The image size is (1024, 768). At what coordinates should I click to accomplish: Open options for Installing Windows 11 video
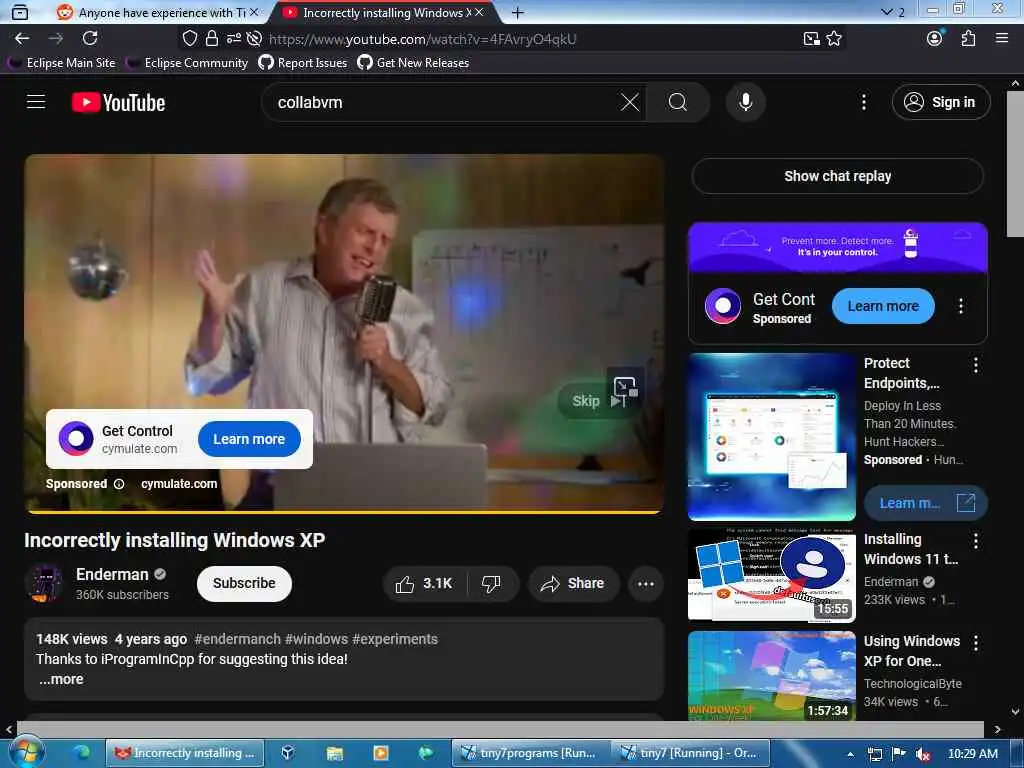point(976,540)
